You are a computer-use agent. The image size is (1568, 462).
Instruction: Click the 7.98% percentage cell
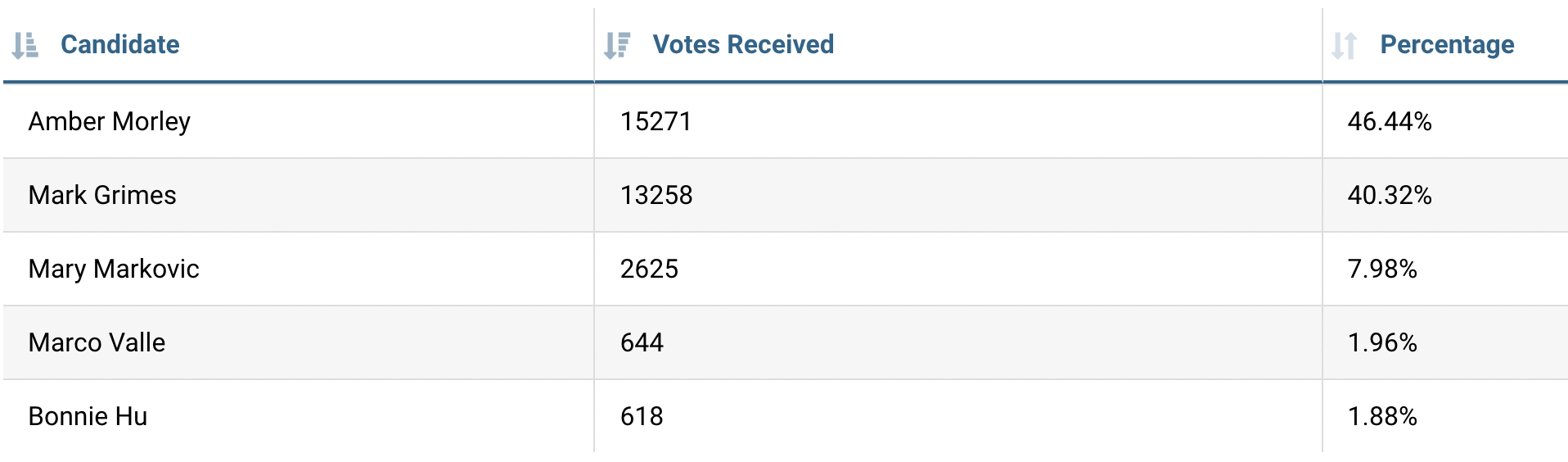(x=1382, y=269)
